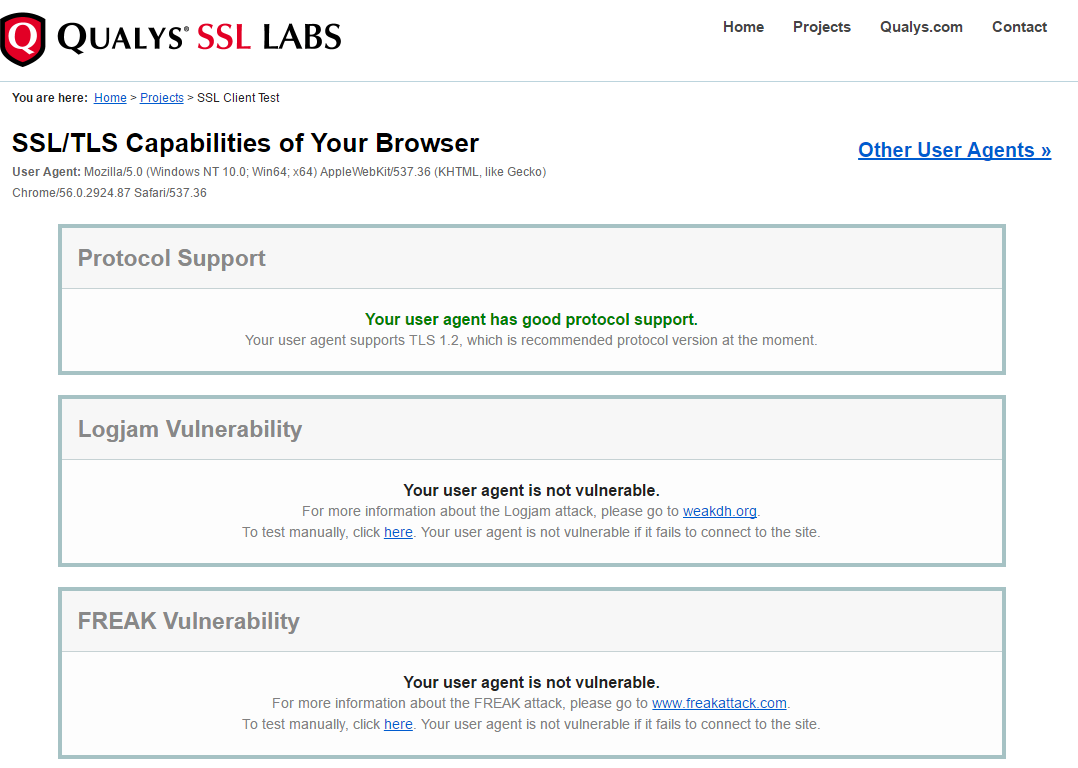Click 'not vulnerable' message in Logjam section
The width and height of the screenshot is (1078, 768).
click(x=531, y=490)
